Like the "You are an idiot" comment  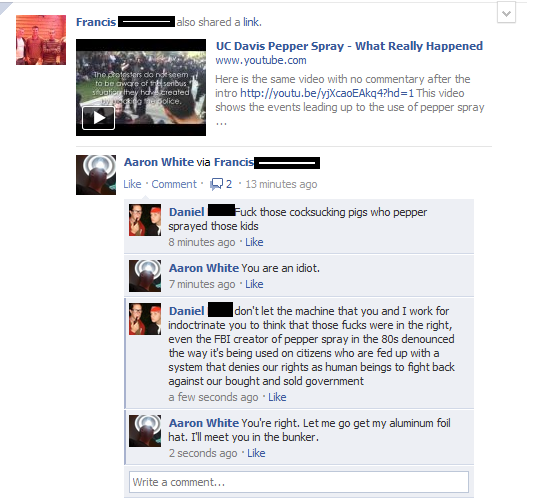click(254, 284)
